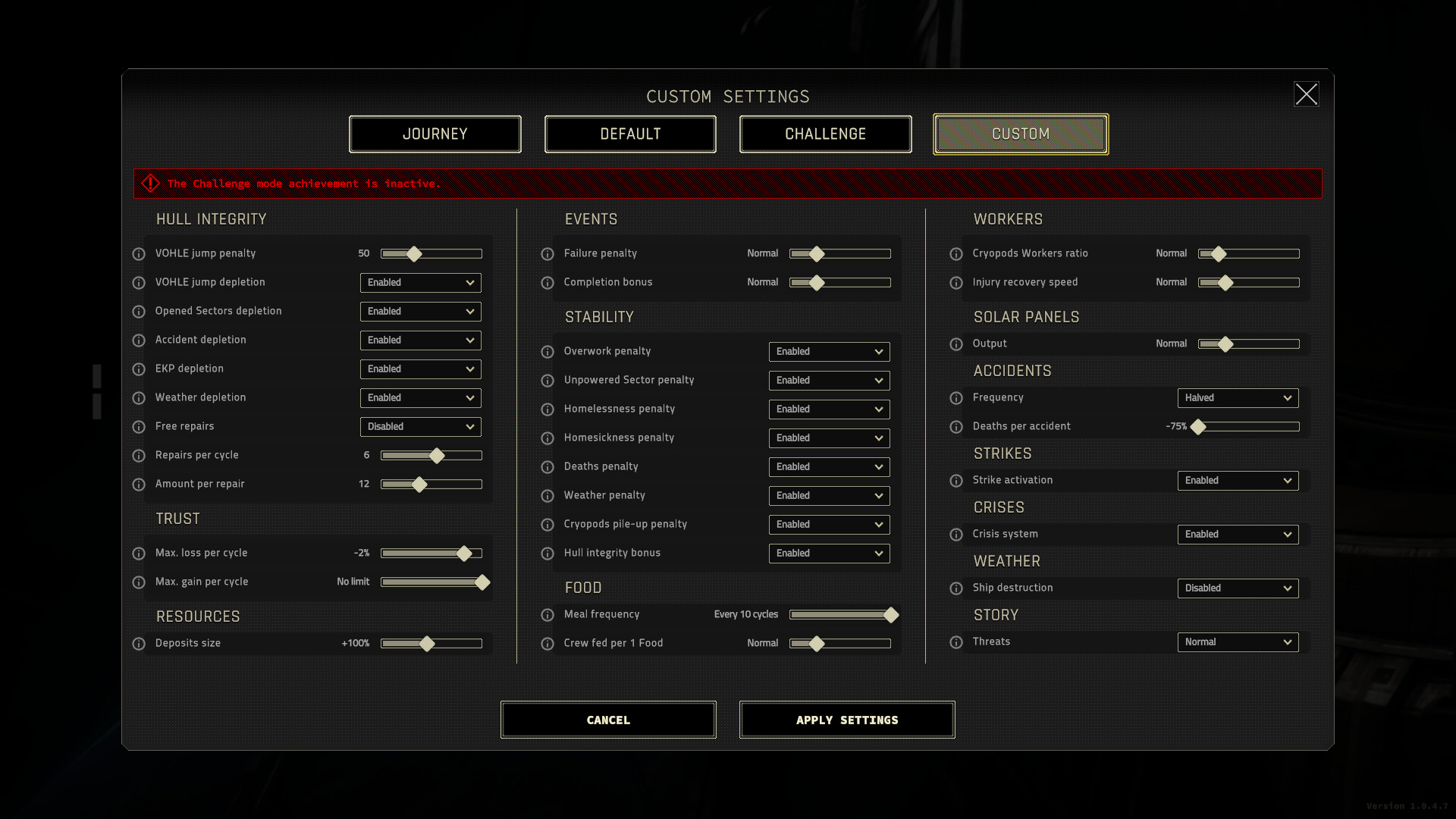The width and height of the screenshot is (1456, 819).
Task: Toggle Opened Sectors depletion setting
Action: coord(419,311)
